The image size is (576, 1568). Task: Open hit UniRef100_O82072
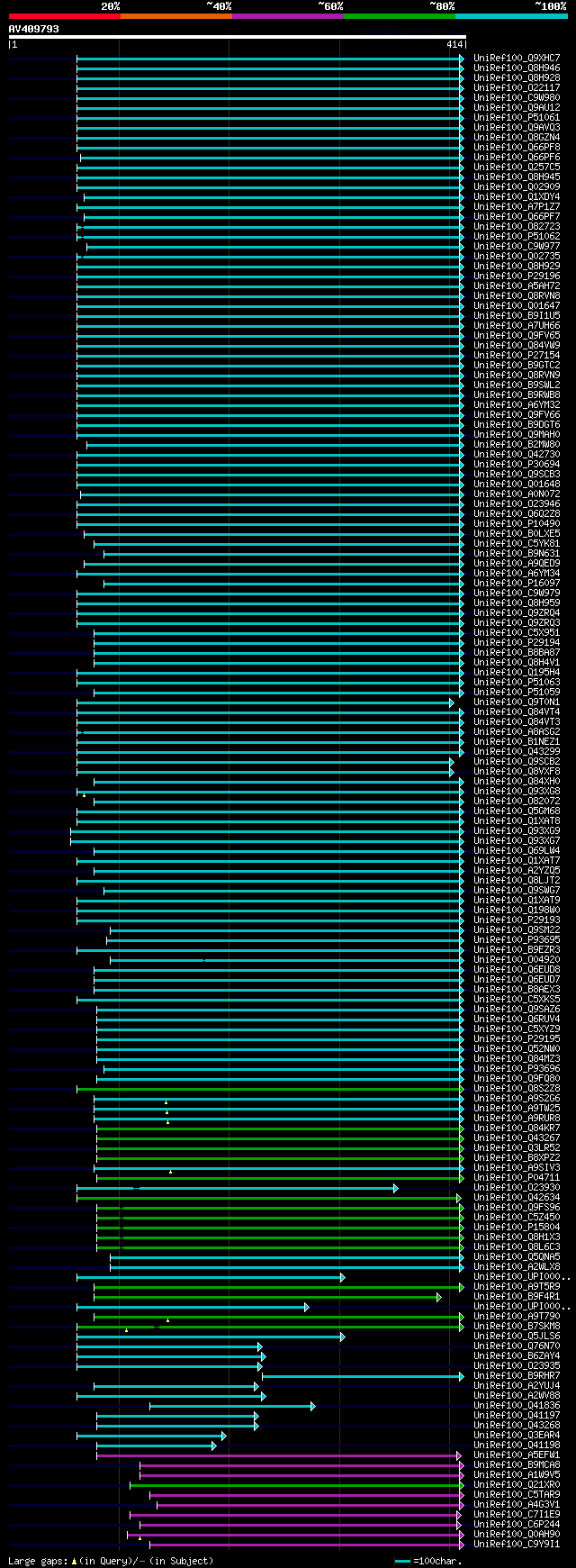tap(517, 802)
